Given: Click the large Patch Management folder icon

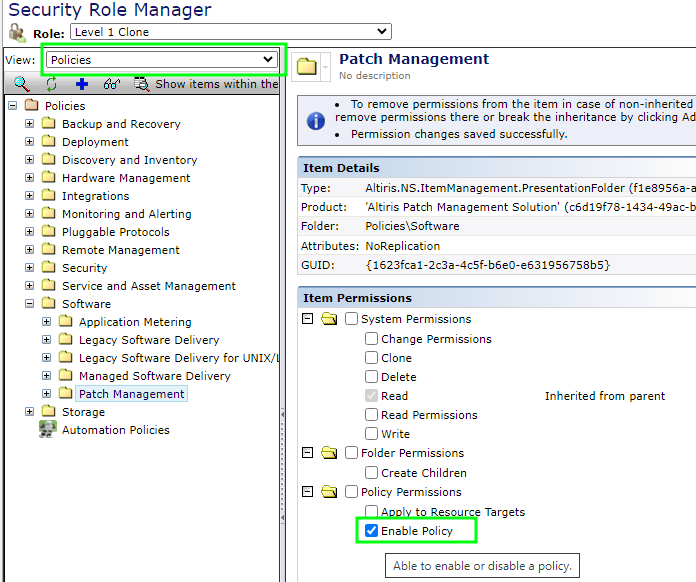Looking at the screenshot, I should click(307, 67).
